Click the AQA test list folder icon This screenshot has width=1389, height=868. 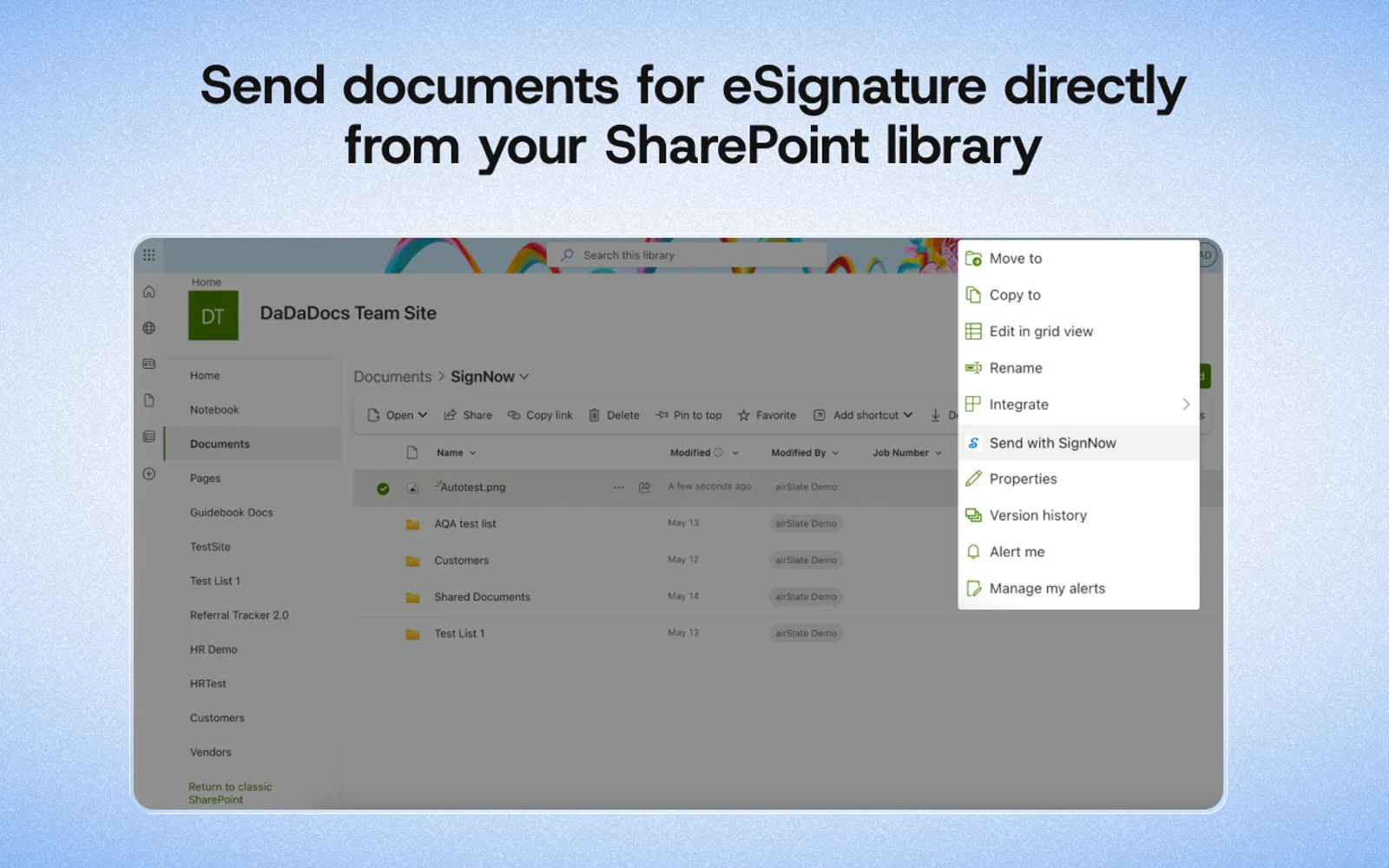[x=413, y=524]
